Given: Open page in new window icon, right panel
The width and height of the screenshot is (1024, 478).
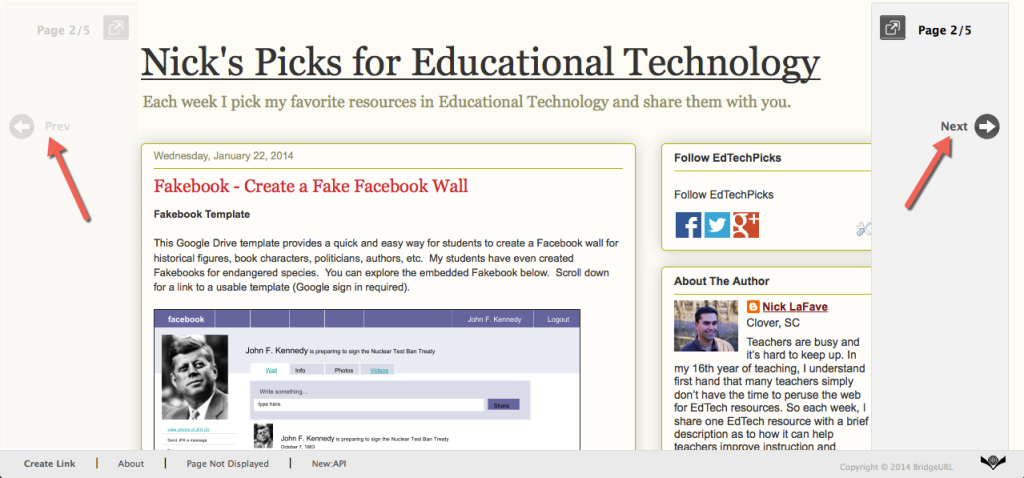Looking at the screenshot, I should pos(892,28).
